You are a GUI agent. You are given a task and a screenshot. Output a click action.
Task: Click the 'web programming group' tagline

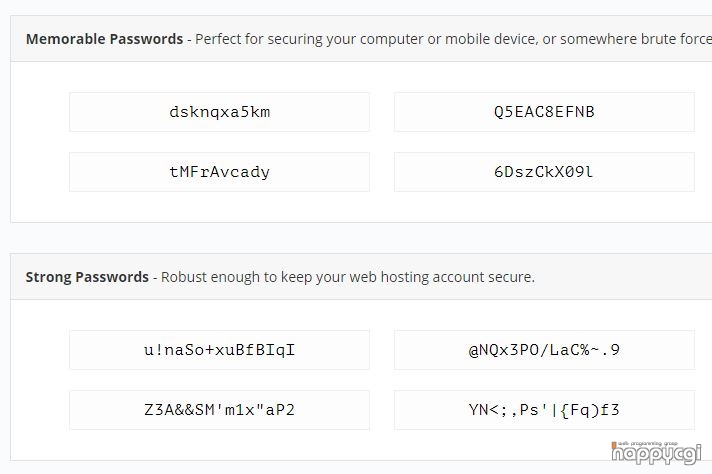pyautogui.click(x=648, y=443)
